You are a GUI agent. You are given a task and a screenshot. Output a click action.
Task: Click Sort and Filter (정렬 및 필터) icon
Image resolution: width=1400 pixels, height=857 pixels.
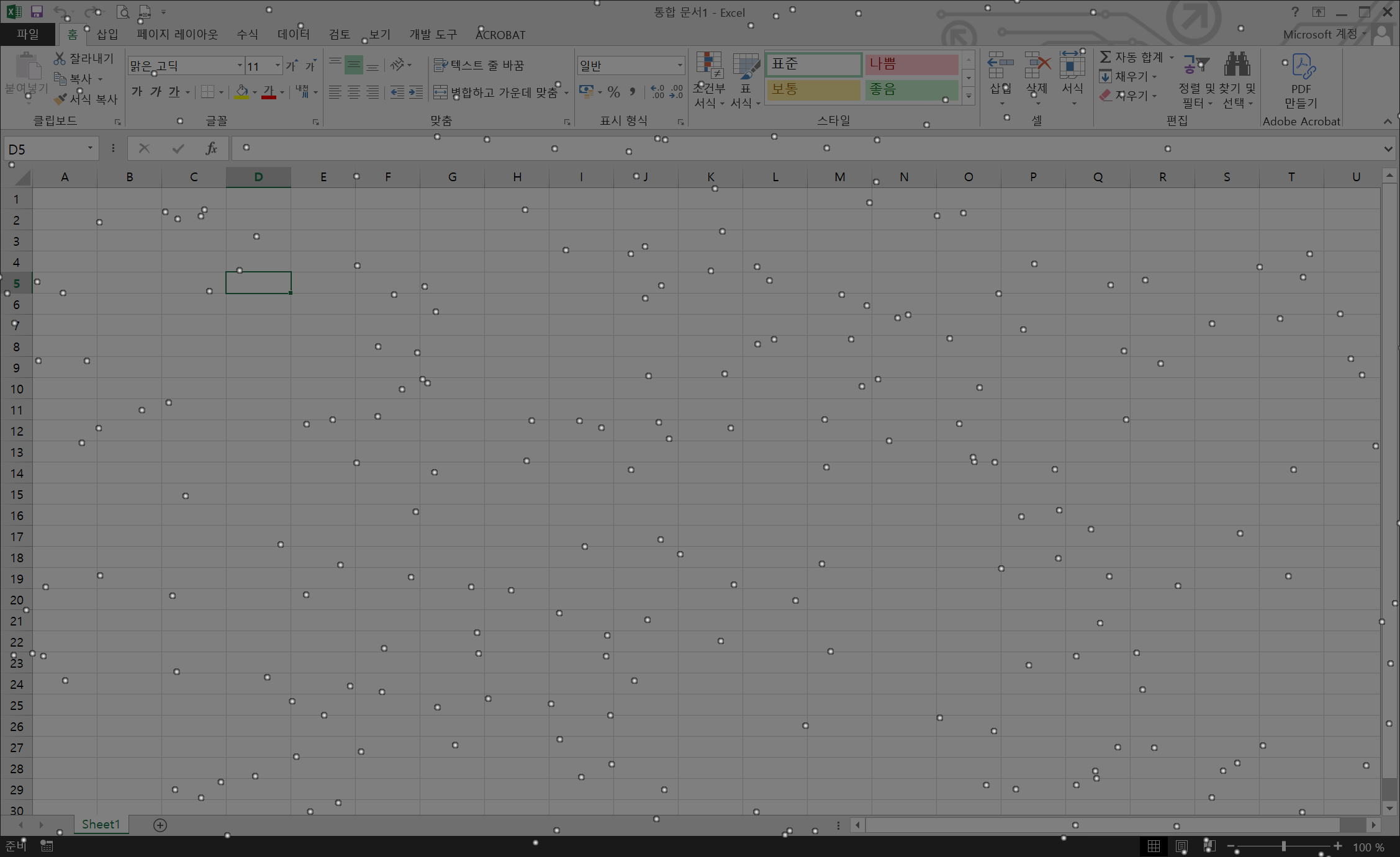tap(1195, 65)
